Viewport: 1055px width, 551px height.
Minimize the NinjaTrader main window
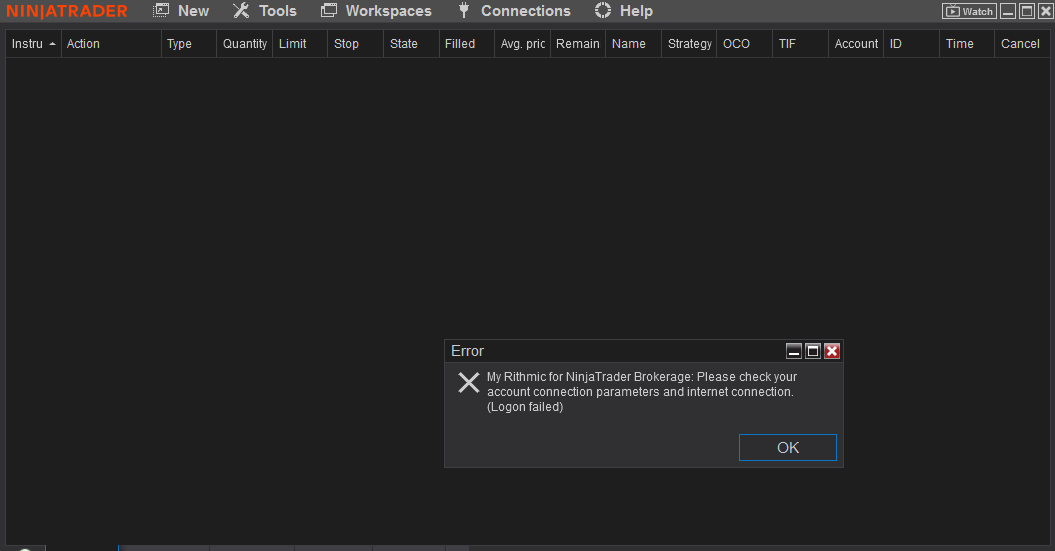coord(1008,11)
